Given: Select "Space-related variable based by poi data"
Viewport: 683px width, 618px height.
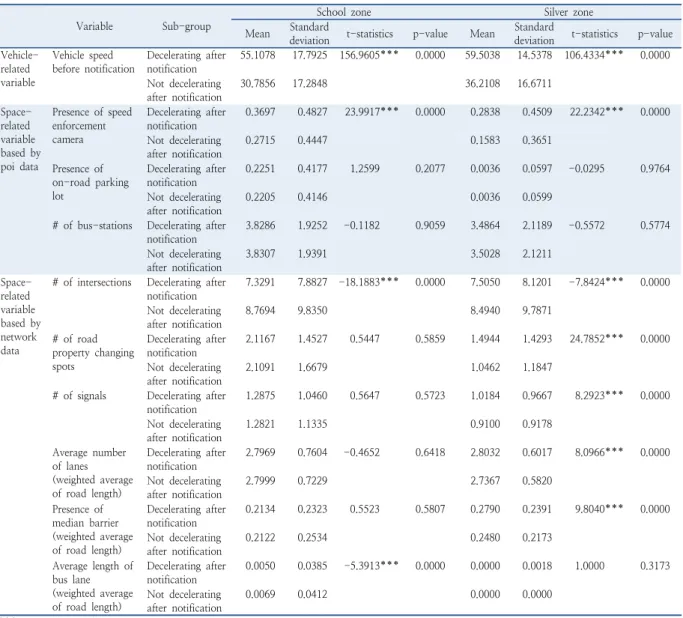Looking at the screenshot, I should point(21,139).
